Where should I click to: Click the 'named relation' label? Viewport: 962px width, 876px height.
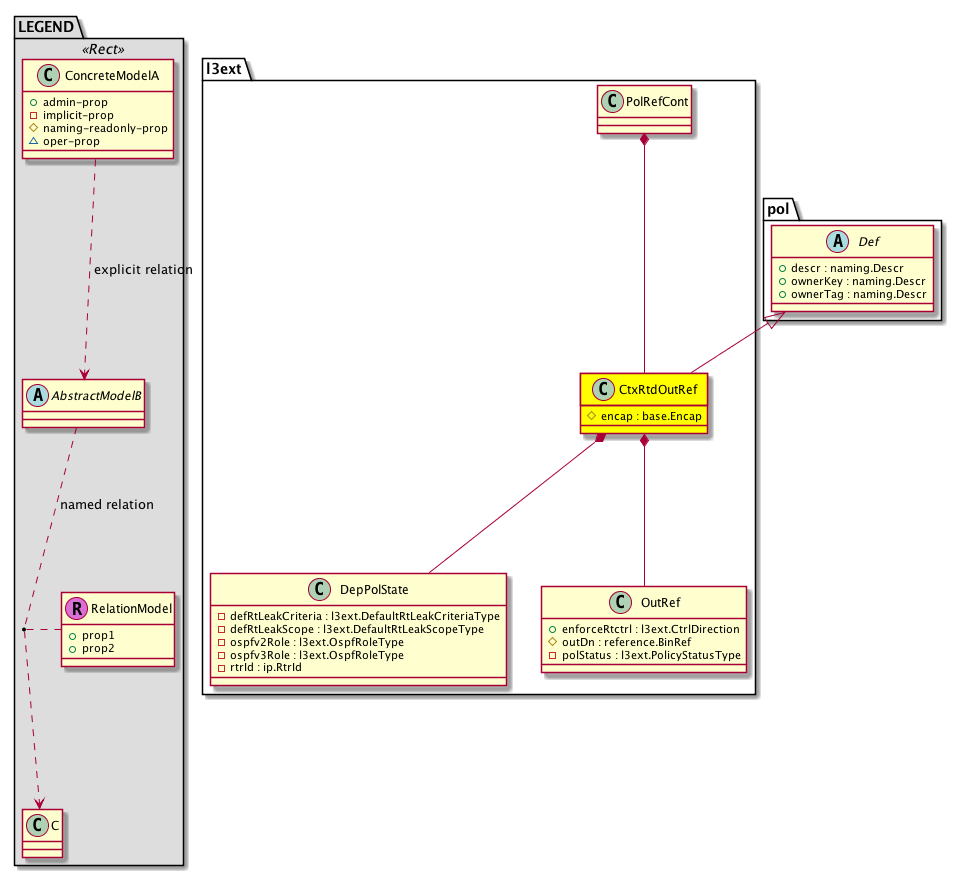[x=107, y=505]
